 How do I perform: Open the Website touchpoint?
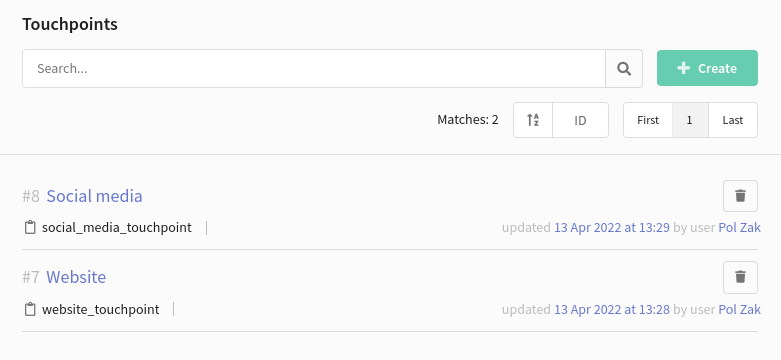tap(76, 277)
